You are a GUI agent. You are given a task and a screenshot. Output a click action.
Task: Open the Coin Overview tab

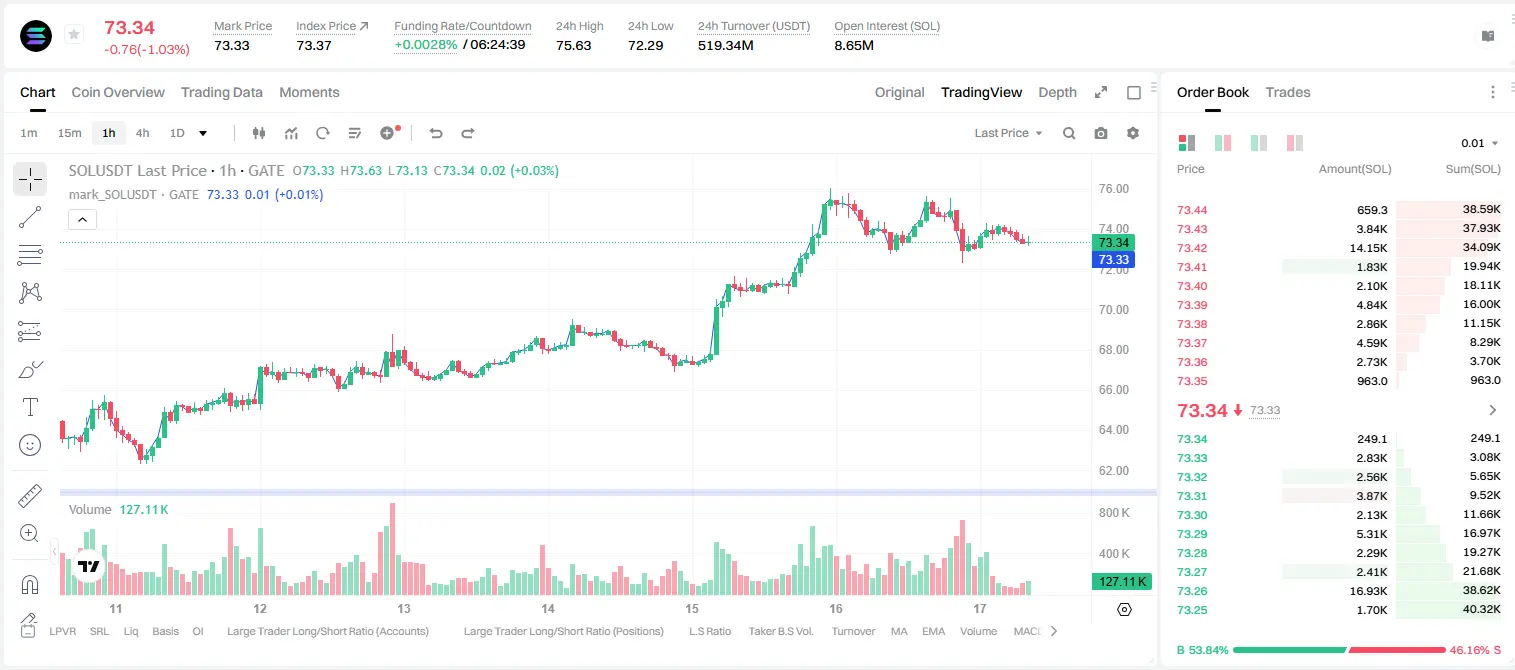[118, 92]
